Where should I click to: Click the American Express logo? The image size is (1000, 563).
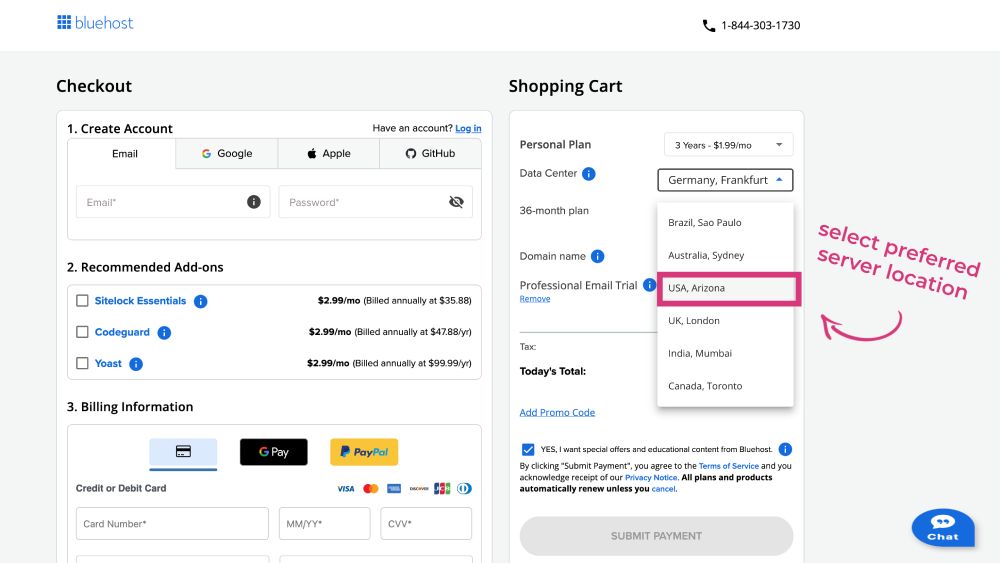coord(394,488)
